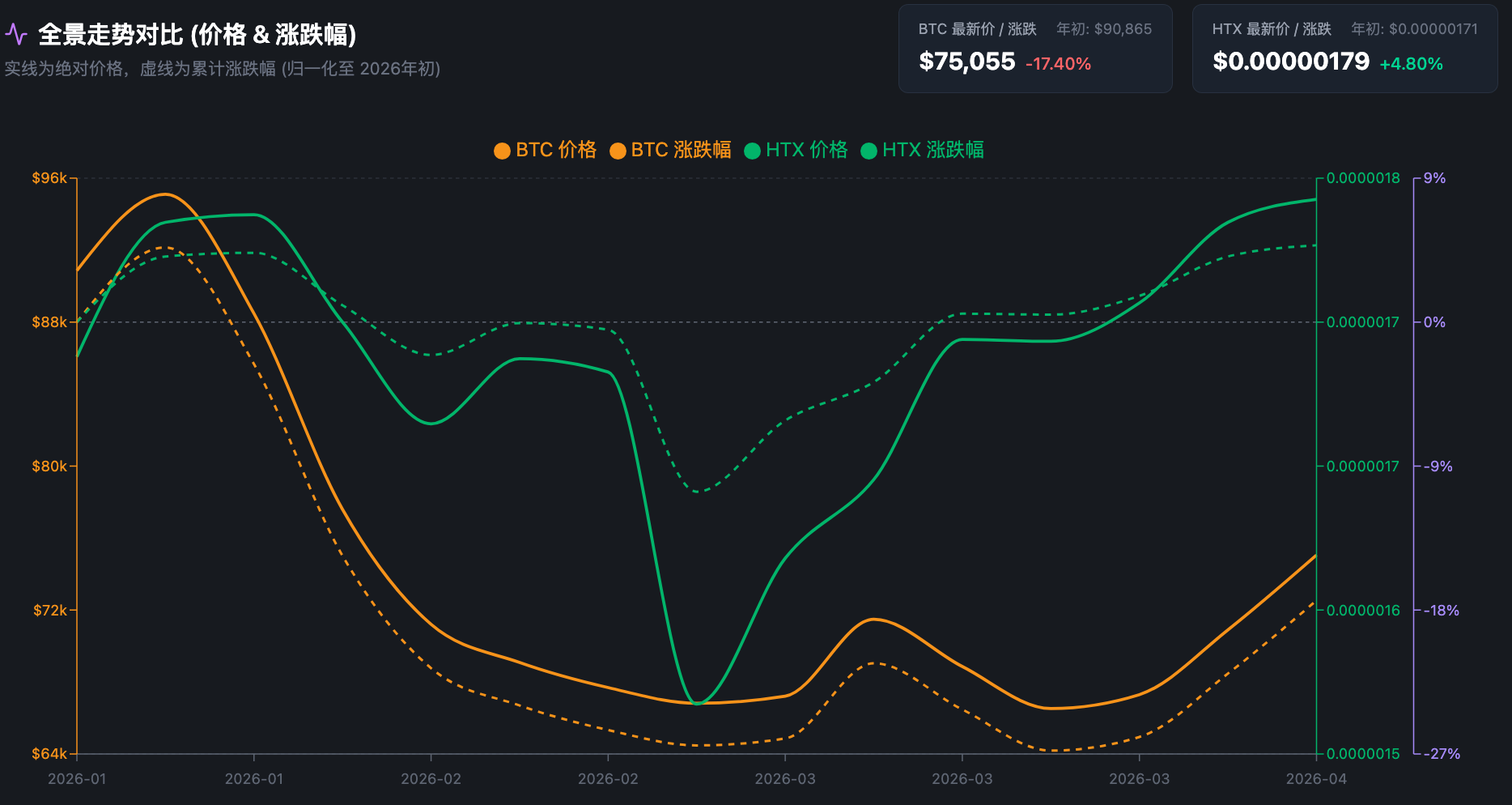Hide the HTX 涨跌幅 dashed series label
This screenshot has width=1512, height=805.
pos(932,150)
